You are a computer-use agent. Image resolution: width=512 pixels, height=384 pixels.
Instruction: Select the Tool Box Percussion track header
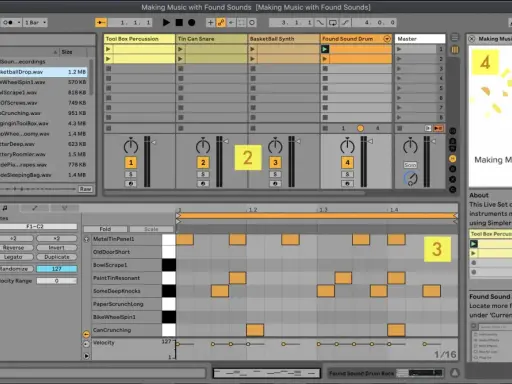click(139, 39)
